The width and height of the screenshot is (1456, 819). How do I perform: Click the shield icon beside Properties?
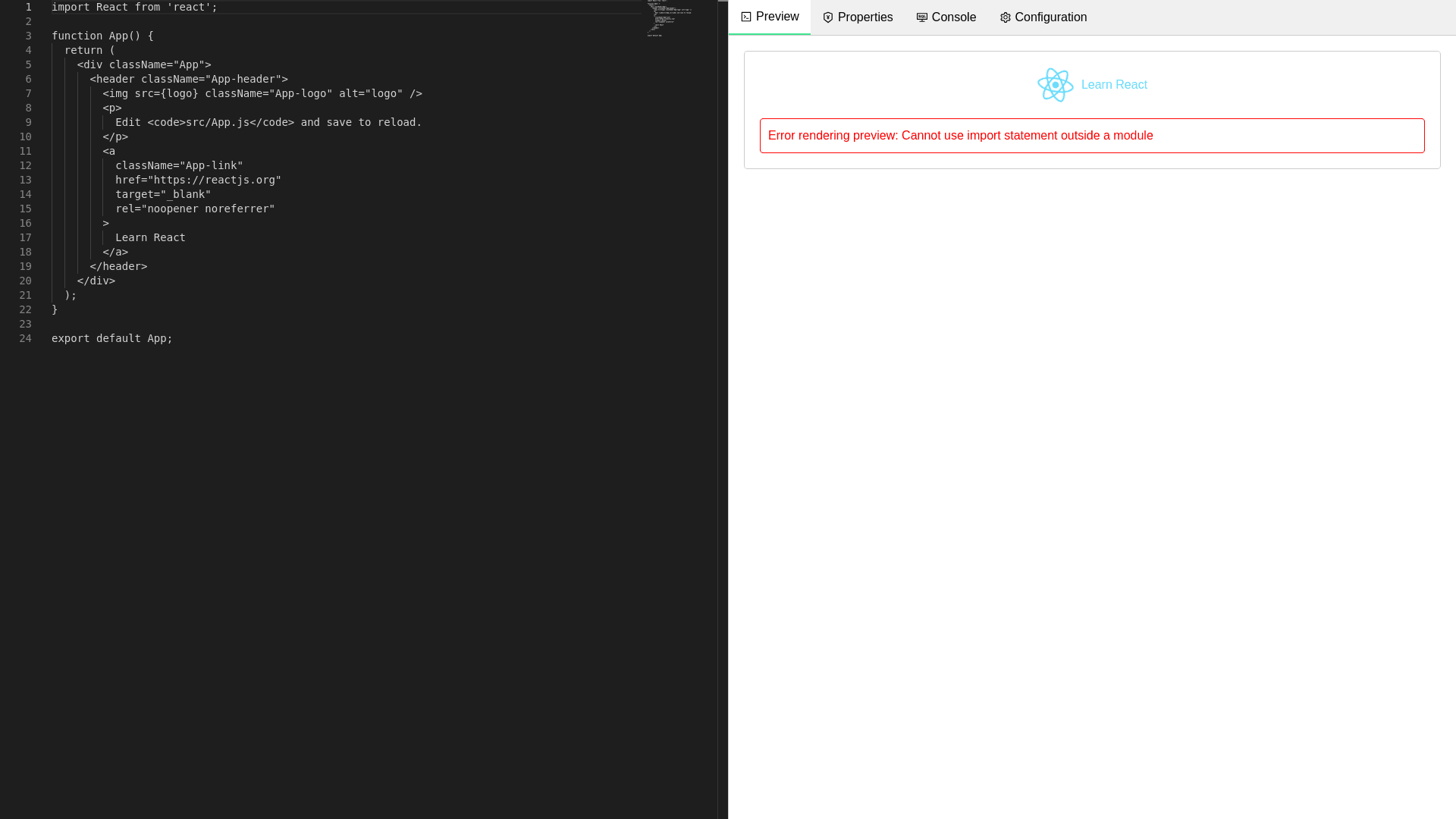pyautogui.click(x=828, y=17)
